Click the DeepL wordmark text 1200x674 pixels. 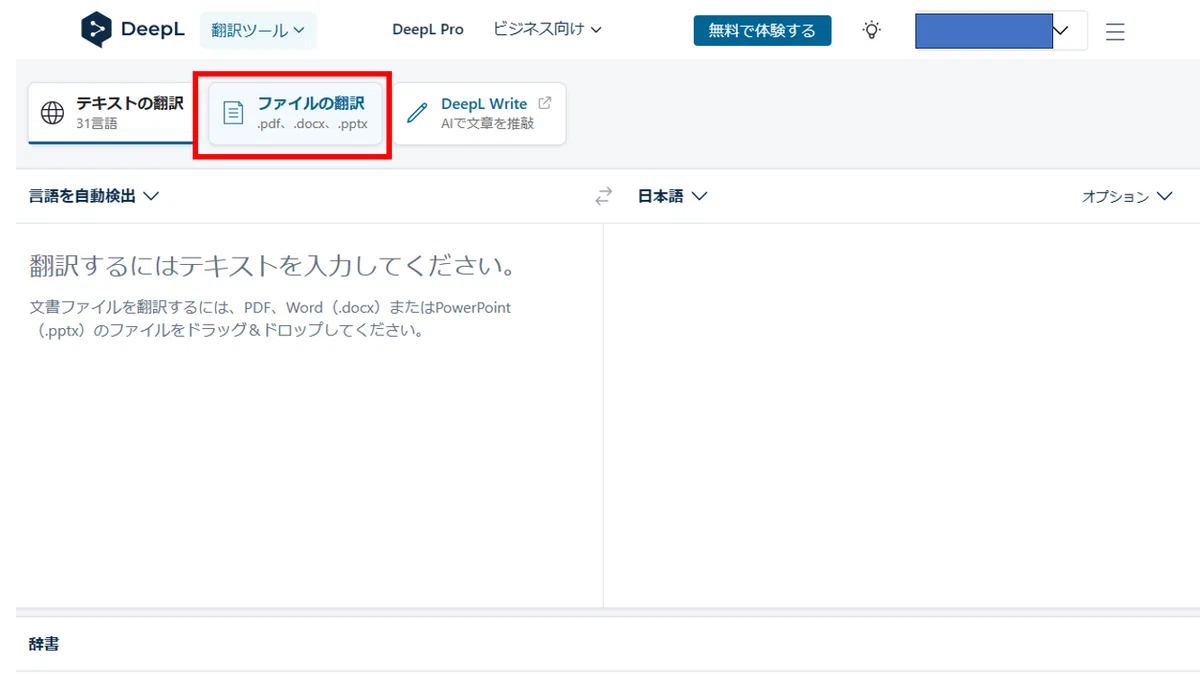pyautogui.click(x=153, y=30)
